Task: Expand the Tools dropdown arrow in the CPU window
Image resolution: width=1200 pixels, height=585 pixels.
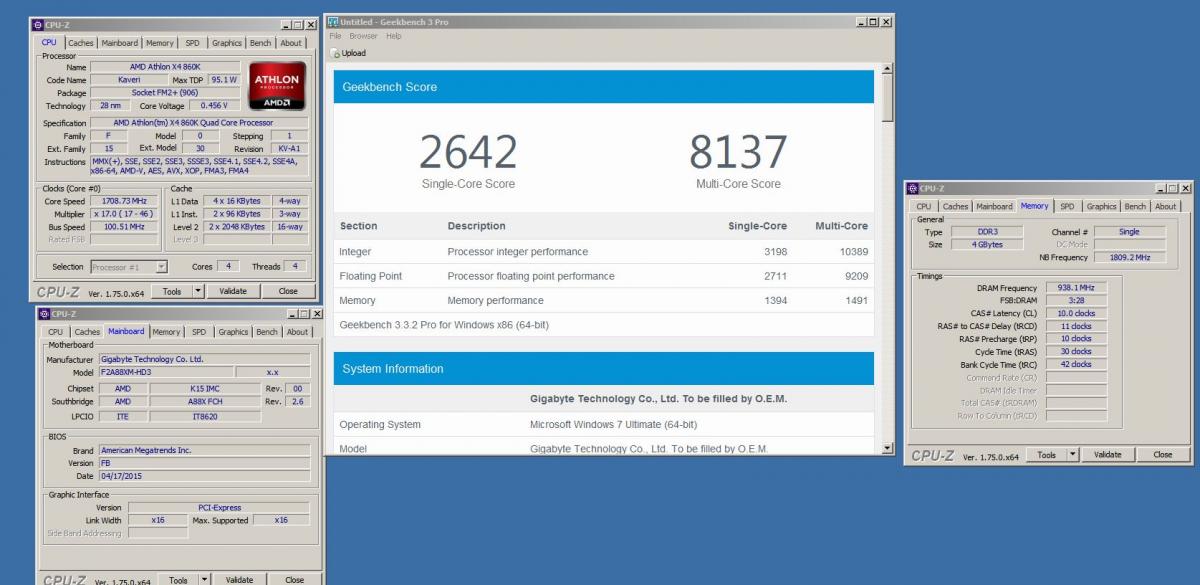Action: pos(197,291)
